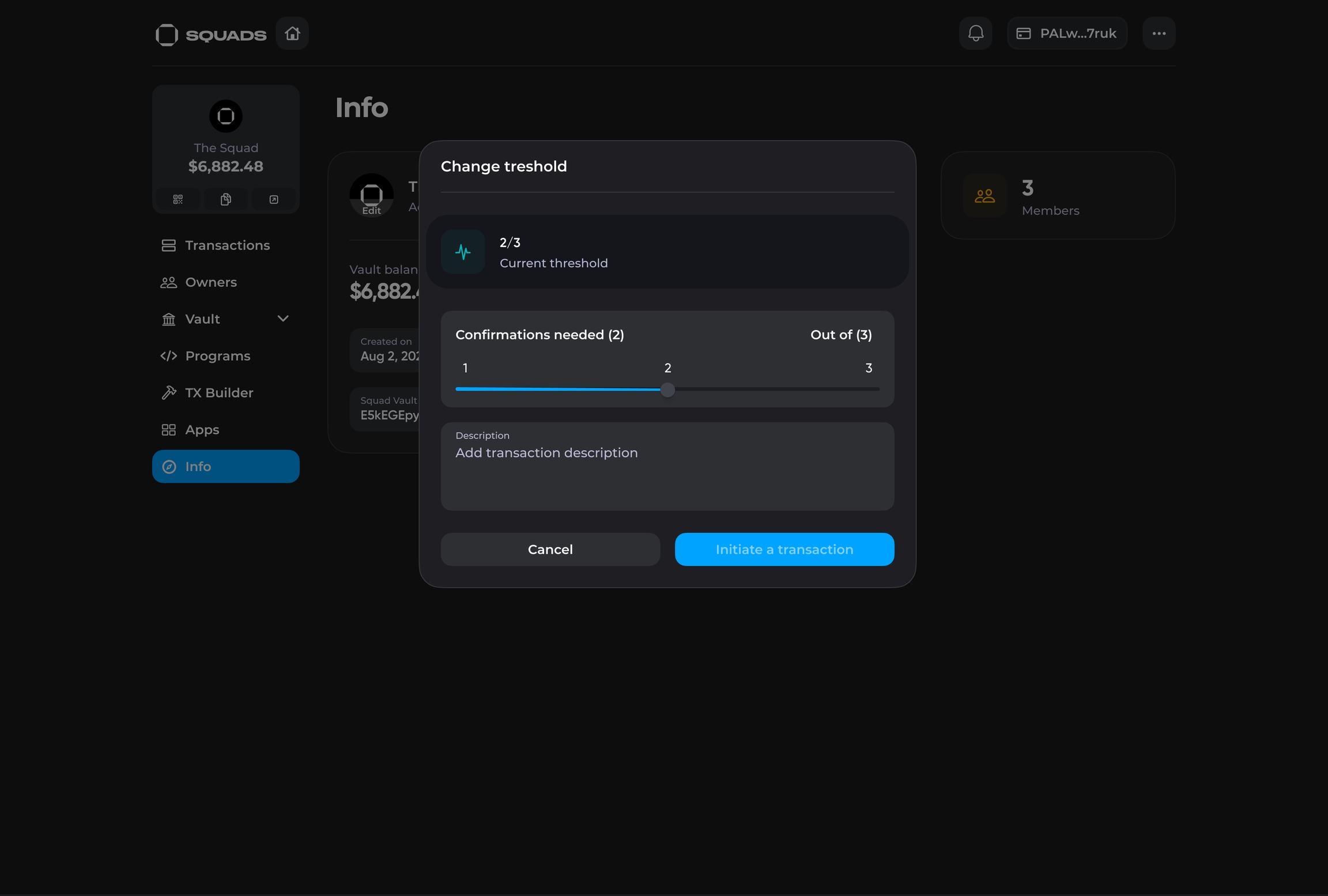Show the squad QR code icon

pyautogui.click(x=178, y=199)
